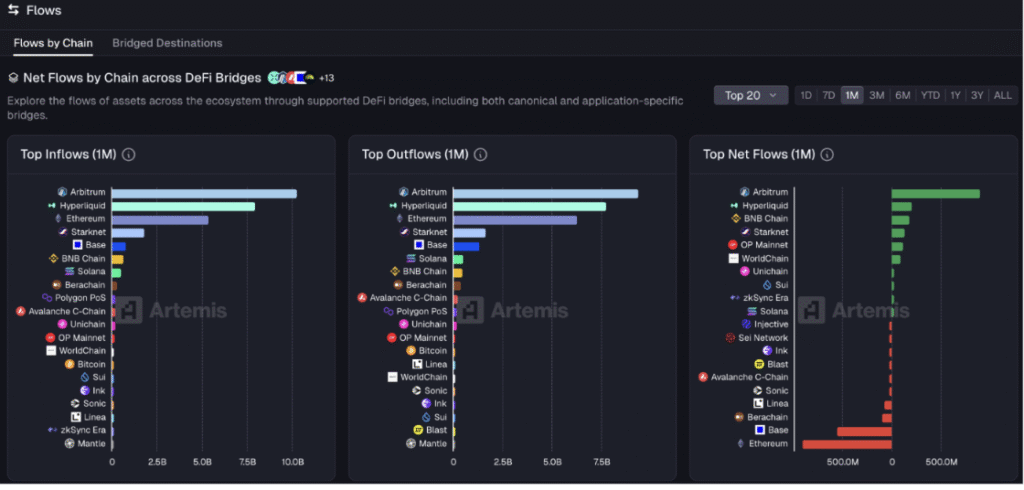Click WorldChain icon in Top Net Flows chart
The width and height of the screenshot is (1024, 490).
[733, 258]
